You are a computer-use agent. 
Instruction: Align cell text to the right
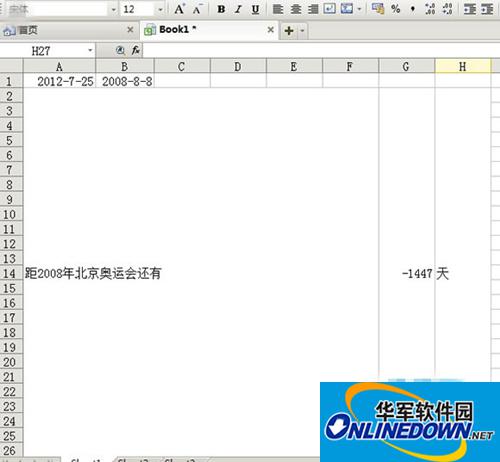click(x=313, y=9)
